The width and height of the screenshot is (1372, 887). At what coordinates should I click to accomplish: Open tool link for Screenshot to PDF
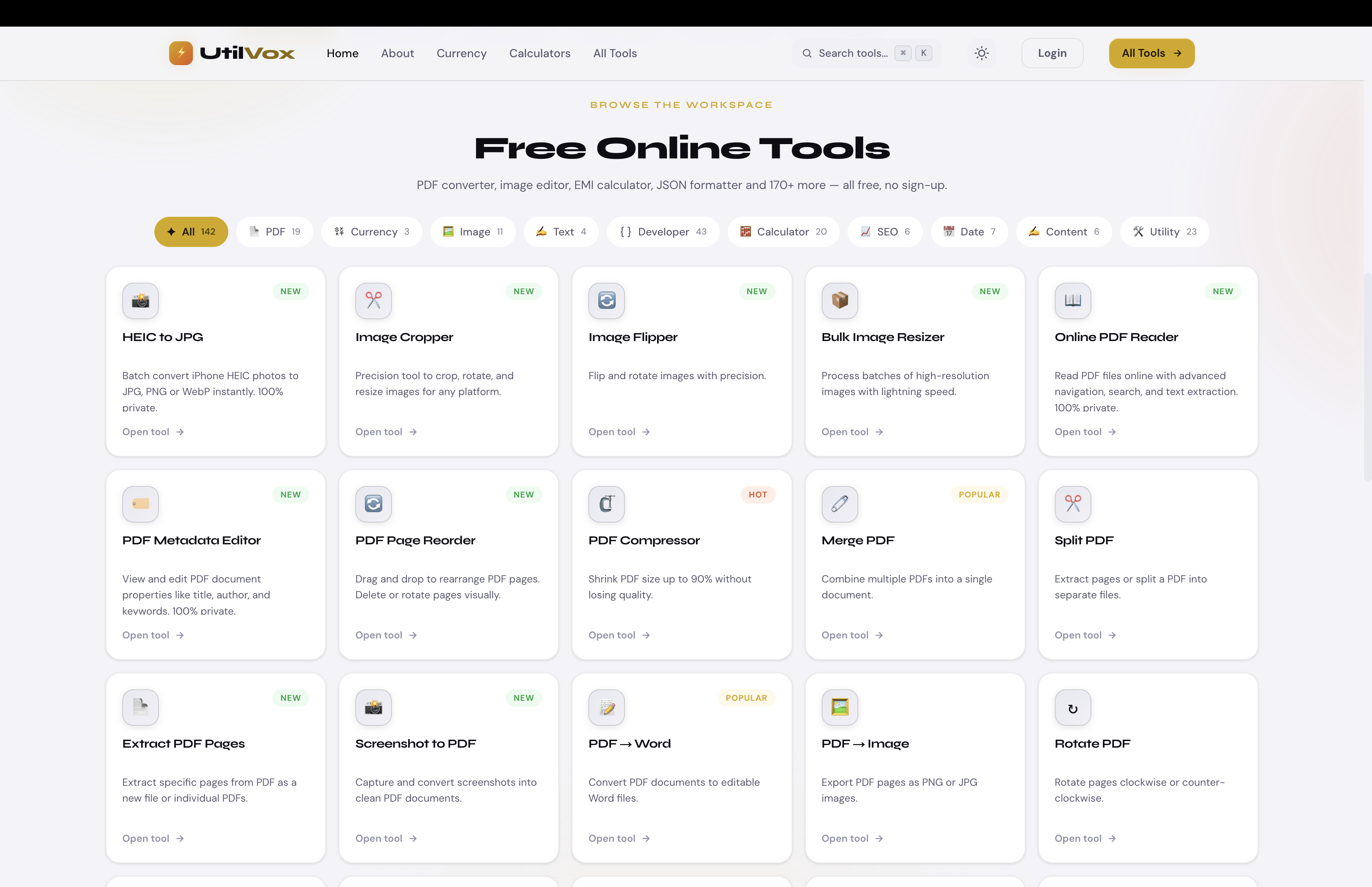[386, 839]
